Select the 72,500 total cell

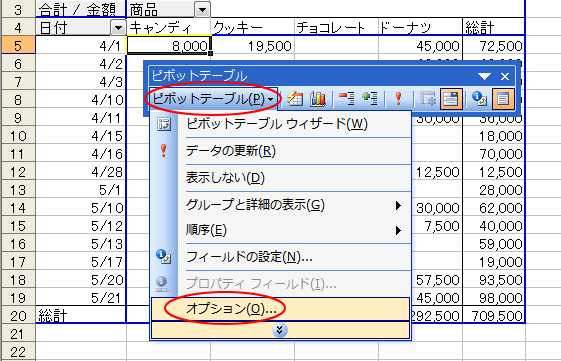[x=494, y=45]
